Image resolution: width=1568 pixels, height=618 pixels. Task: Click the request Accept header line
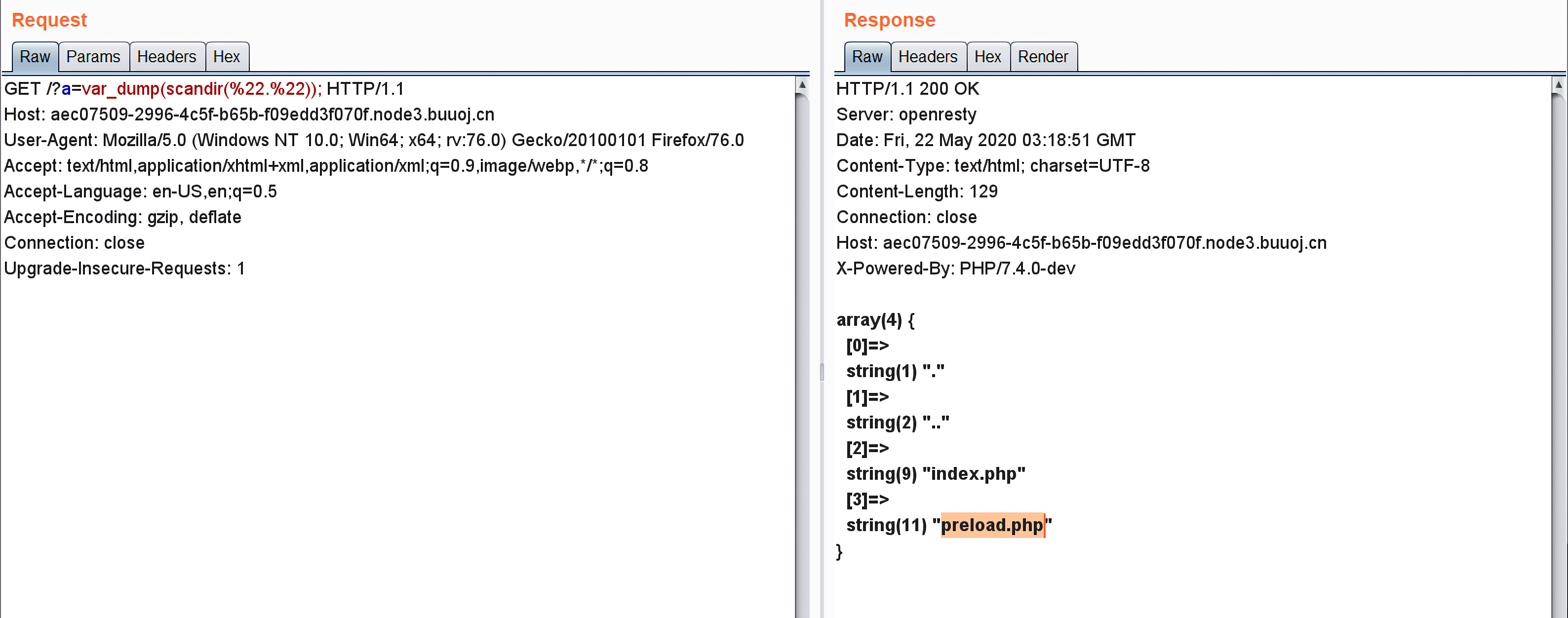(326, 166)
